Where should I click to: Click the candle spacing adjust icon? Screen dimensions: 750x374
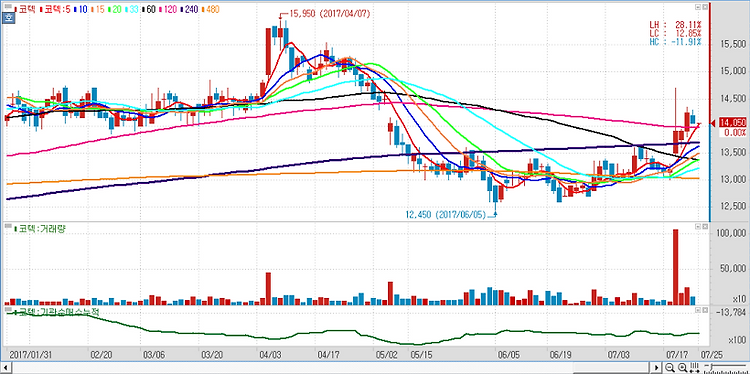[695, 367]
